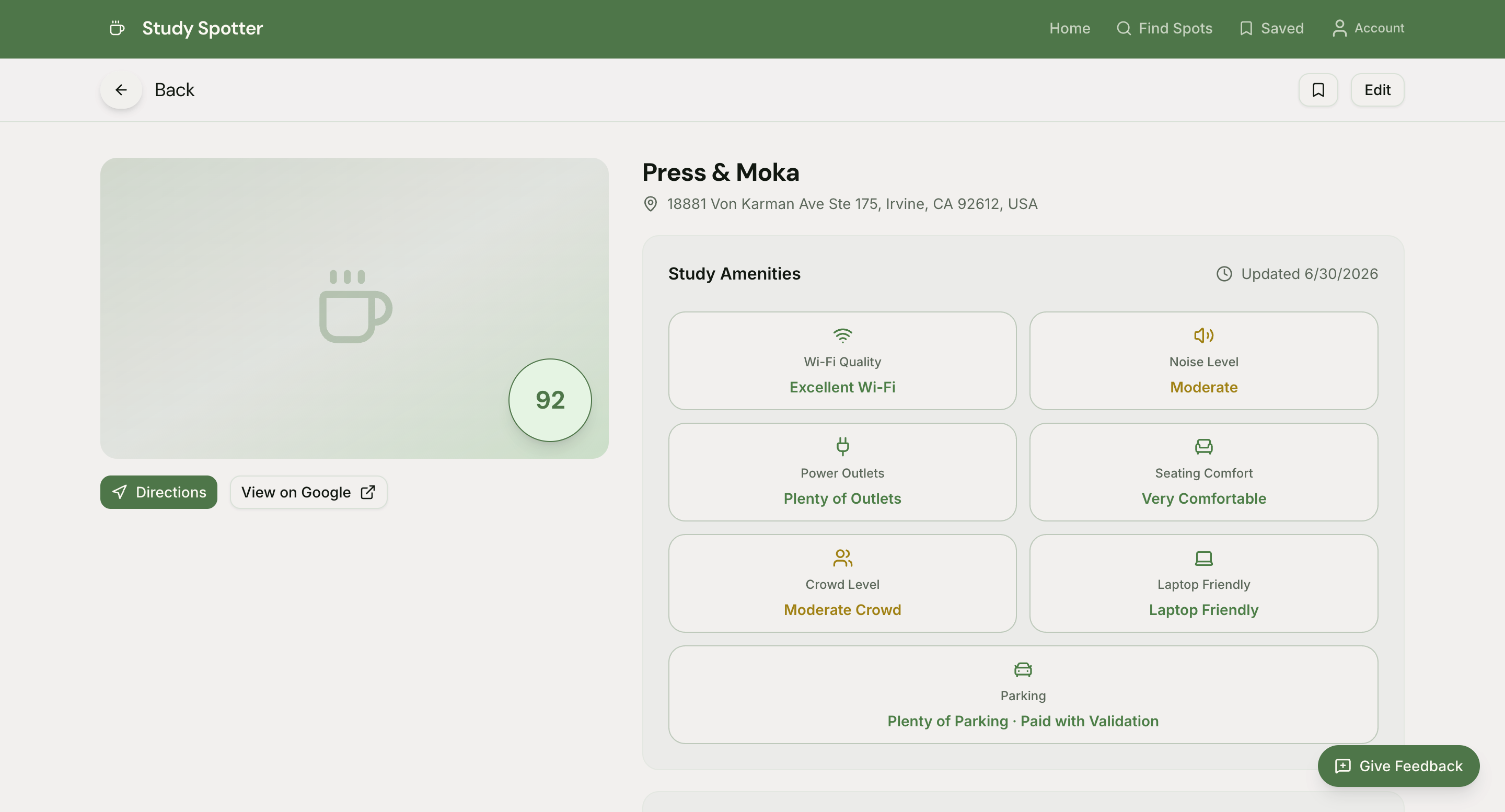Click the back arrow icon
Viewport: 1505px width, 812px height.
click(x=121, y=90)
